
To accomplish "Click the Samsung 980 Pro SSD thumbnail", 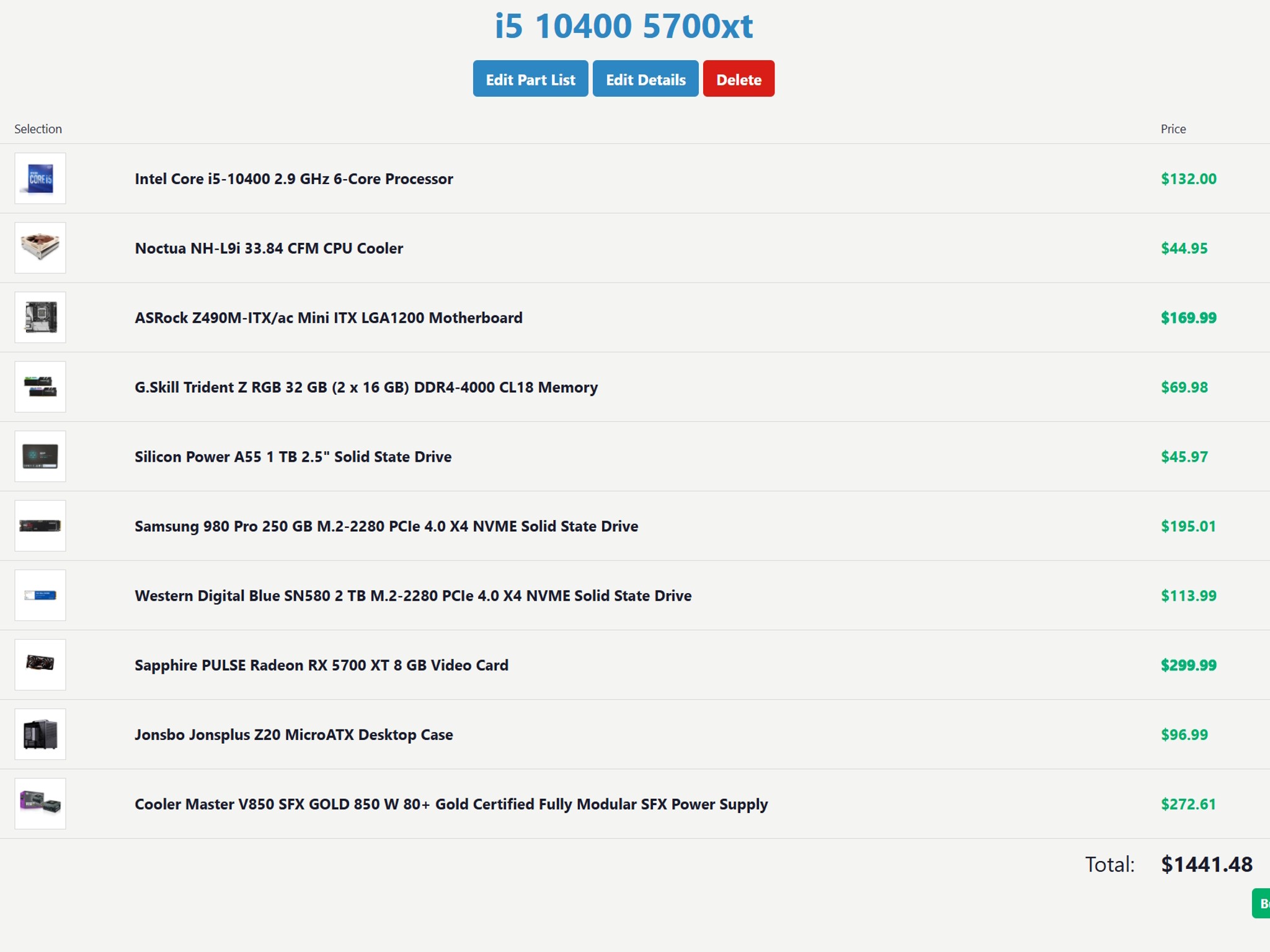I will point(40,526).
